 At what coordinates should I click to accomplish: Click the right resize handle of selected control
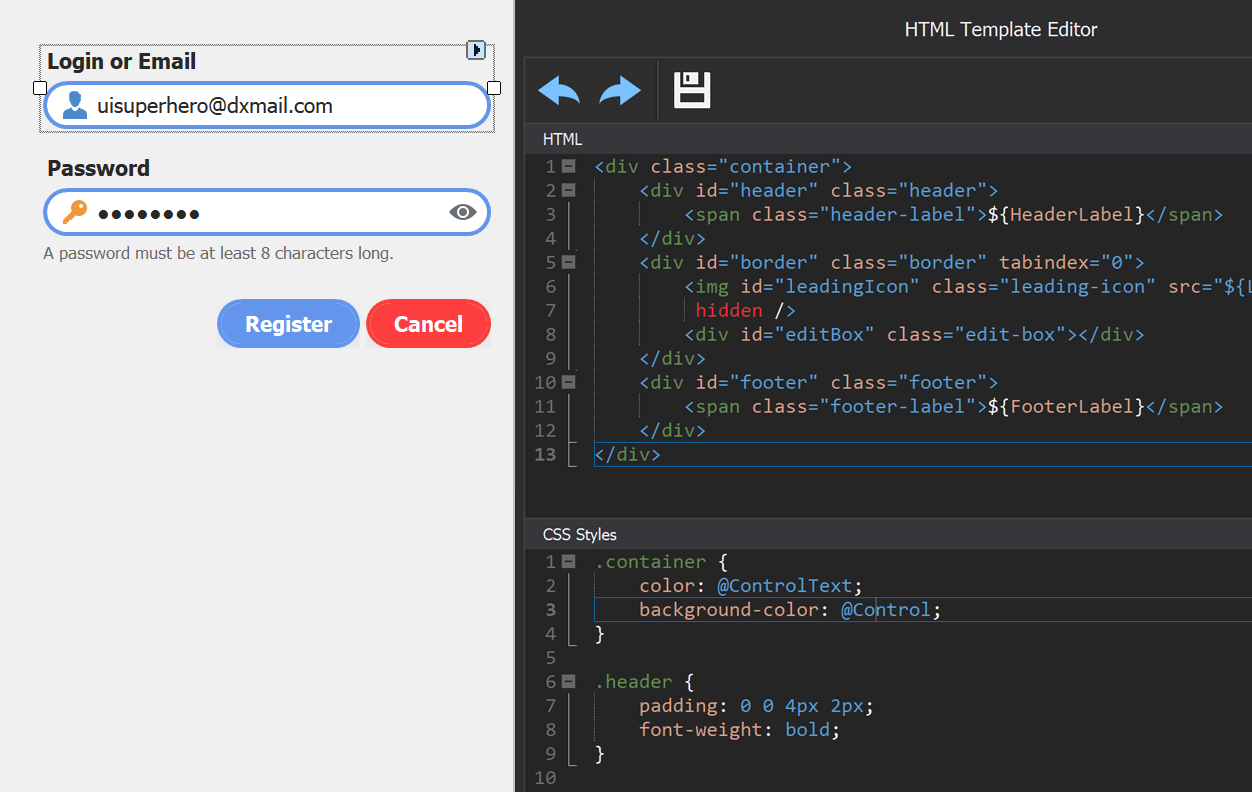click(x=494, y=88)
